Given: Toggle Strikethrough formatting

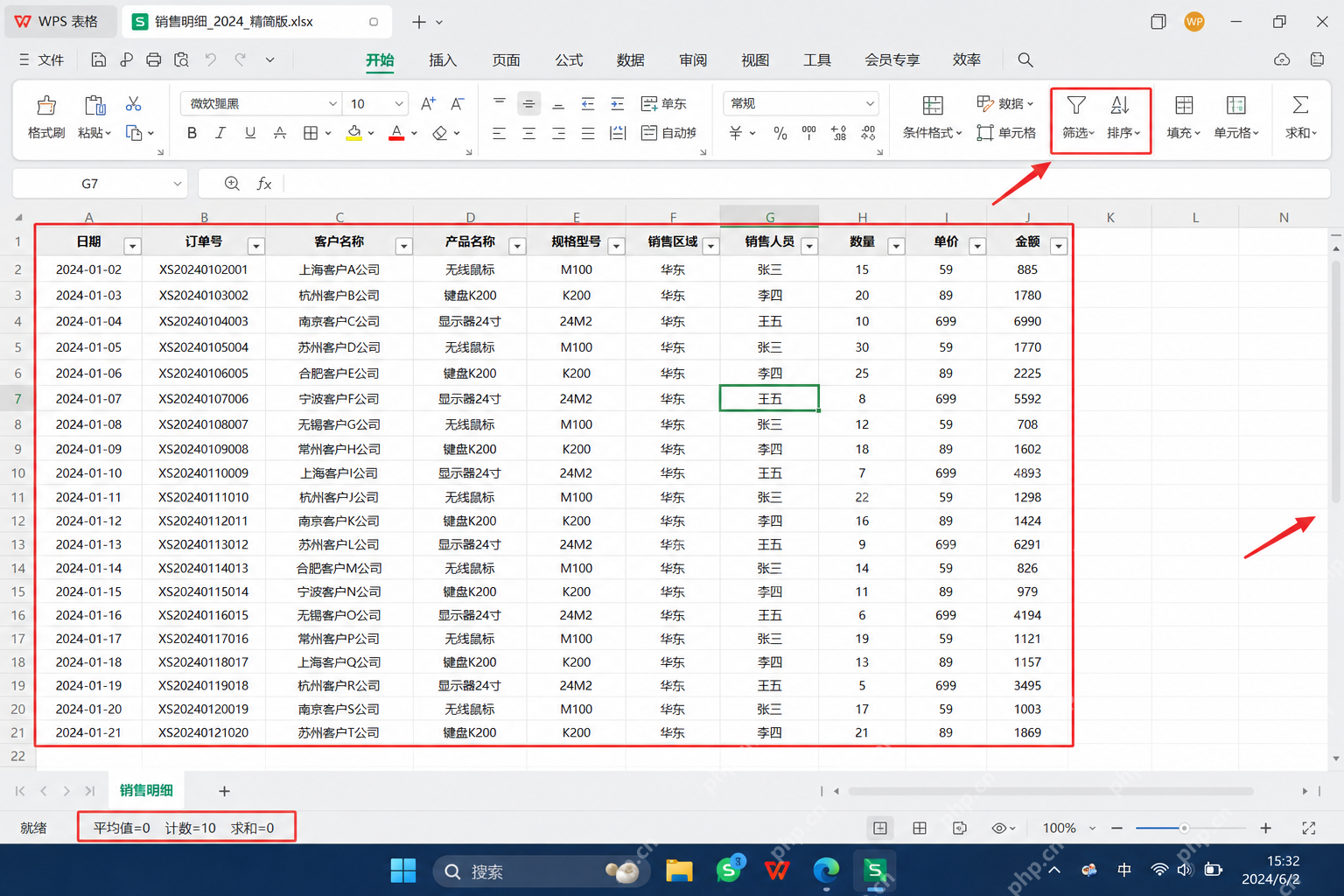Looking at the screenshot, I should [x=280, y=133].
